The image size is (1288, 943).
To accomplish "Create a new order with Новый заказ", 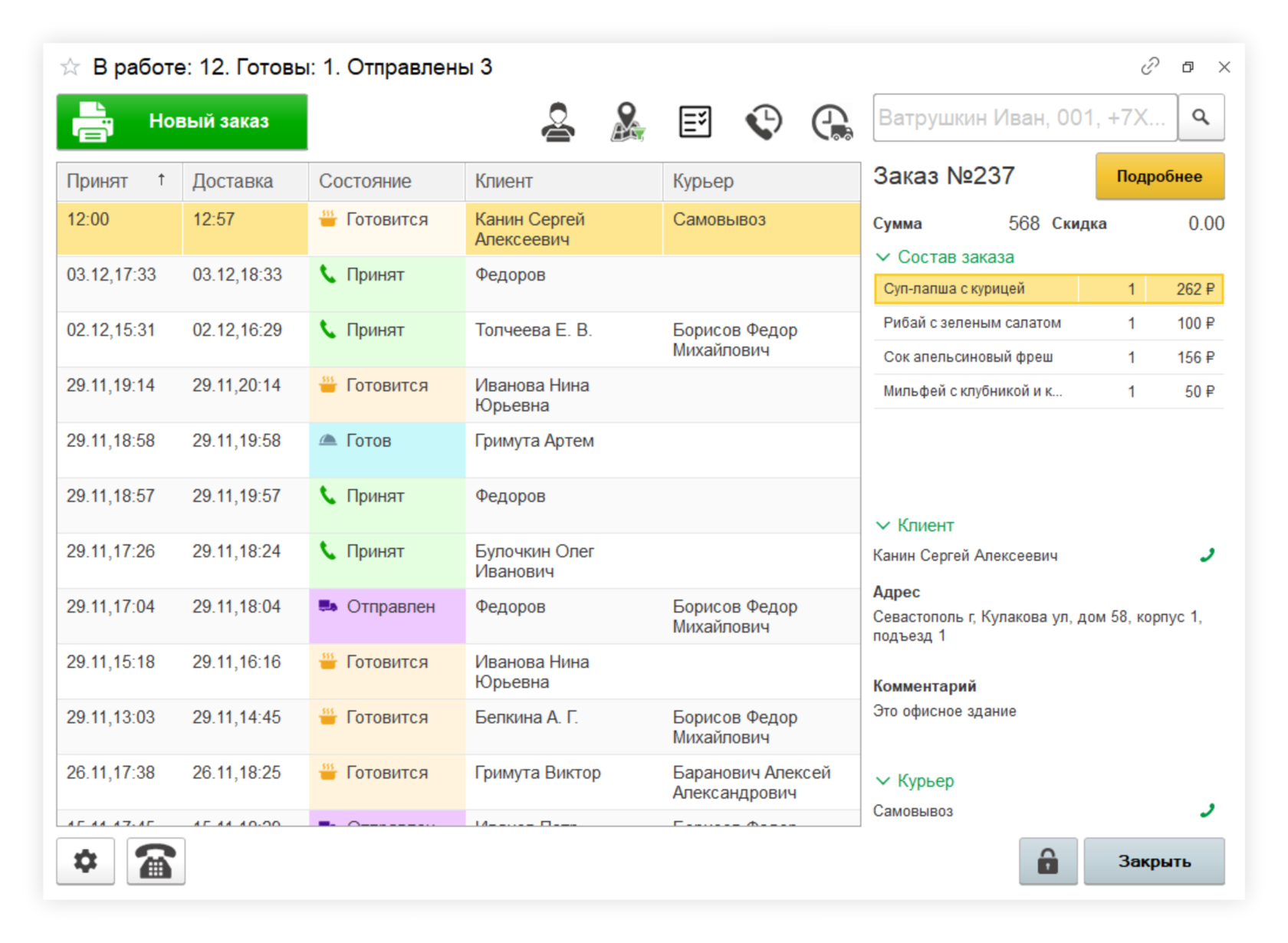I will click(182, 122).
